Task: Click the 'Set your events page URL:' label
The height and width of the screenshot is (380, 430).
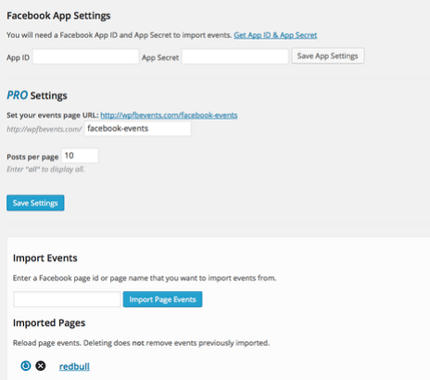Action: [53, 115]
